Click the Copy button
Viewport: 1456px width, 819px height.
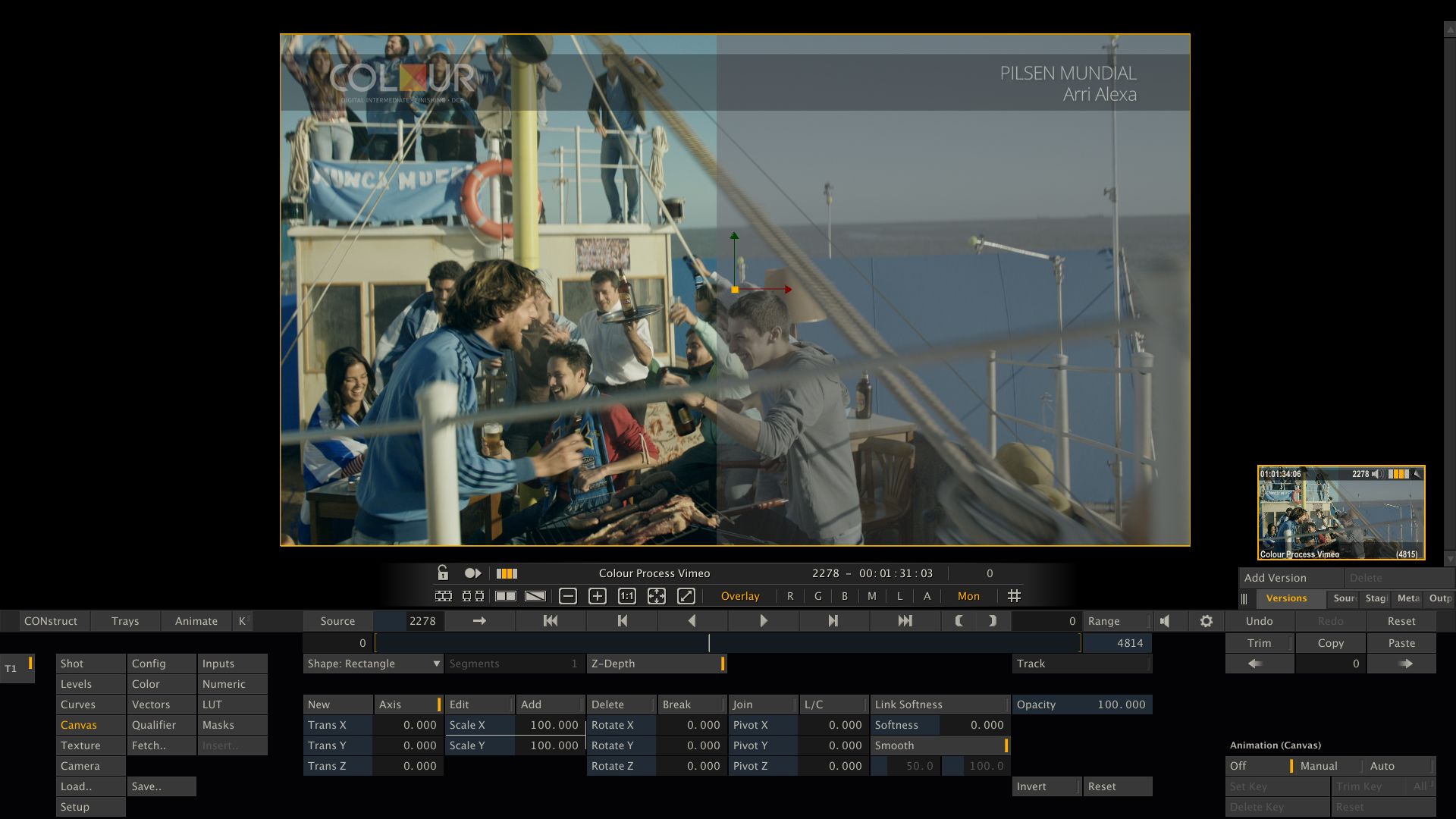(x=1330, y=643)
